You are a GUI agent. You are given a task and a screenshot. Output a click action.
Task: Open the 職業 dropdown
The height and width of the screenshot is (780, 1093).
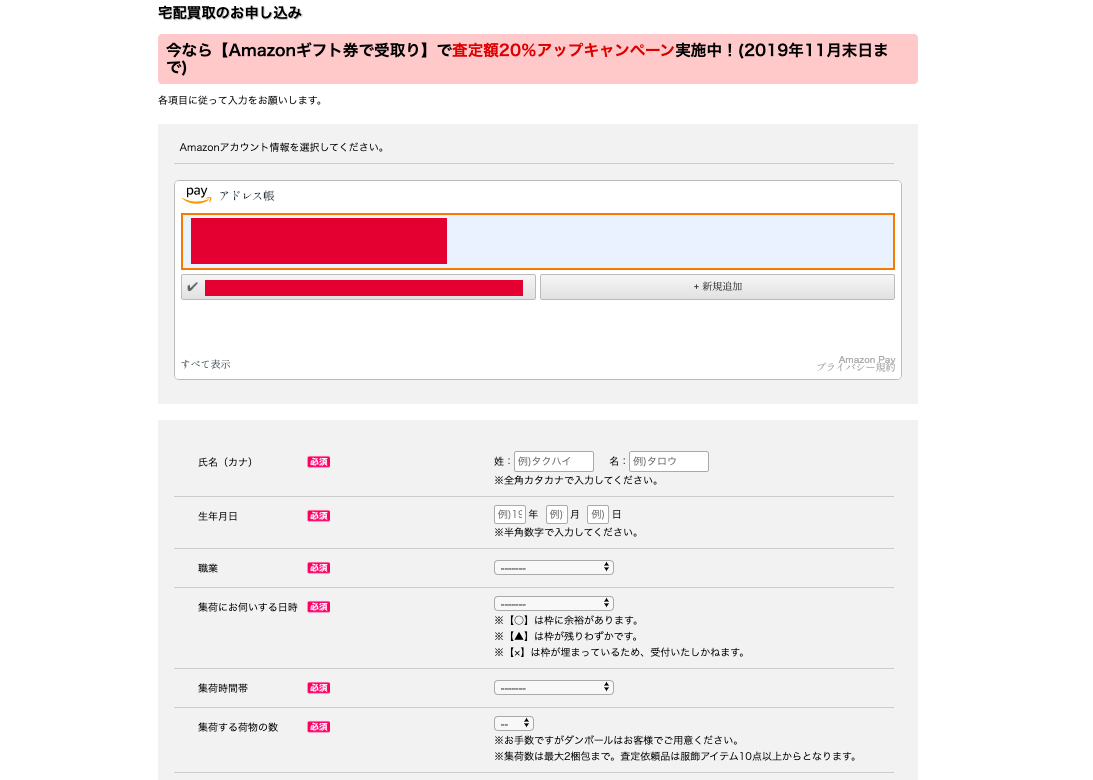click(x=553, y=567)
